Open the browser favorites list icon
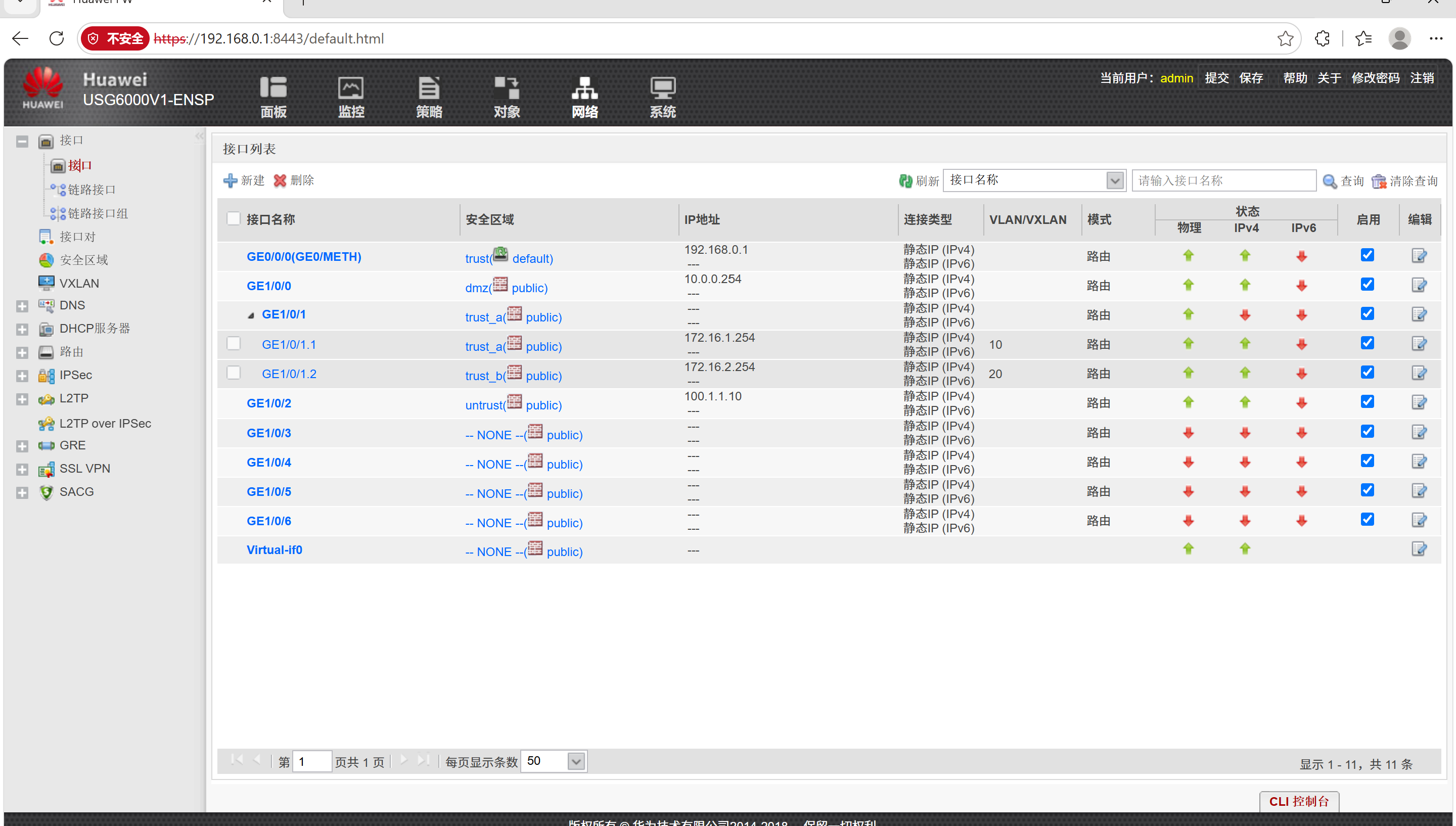This screenshot has height=826, width=1456. (x=1363, y=38)
